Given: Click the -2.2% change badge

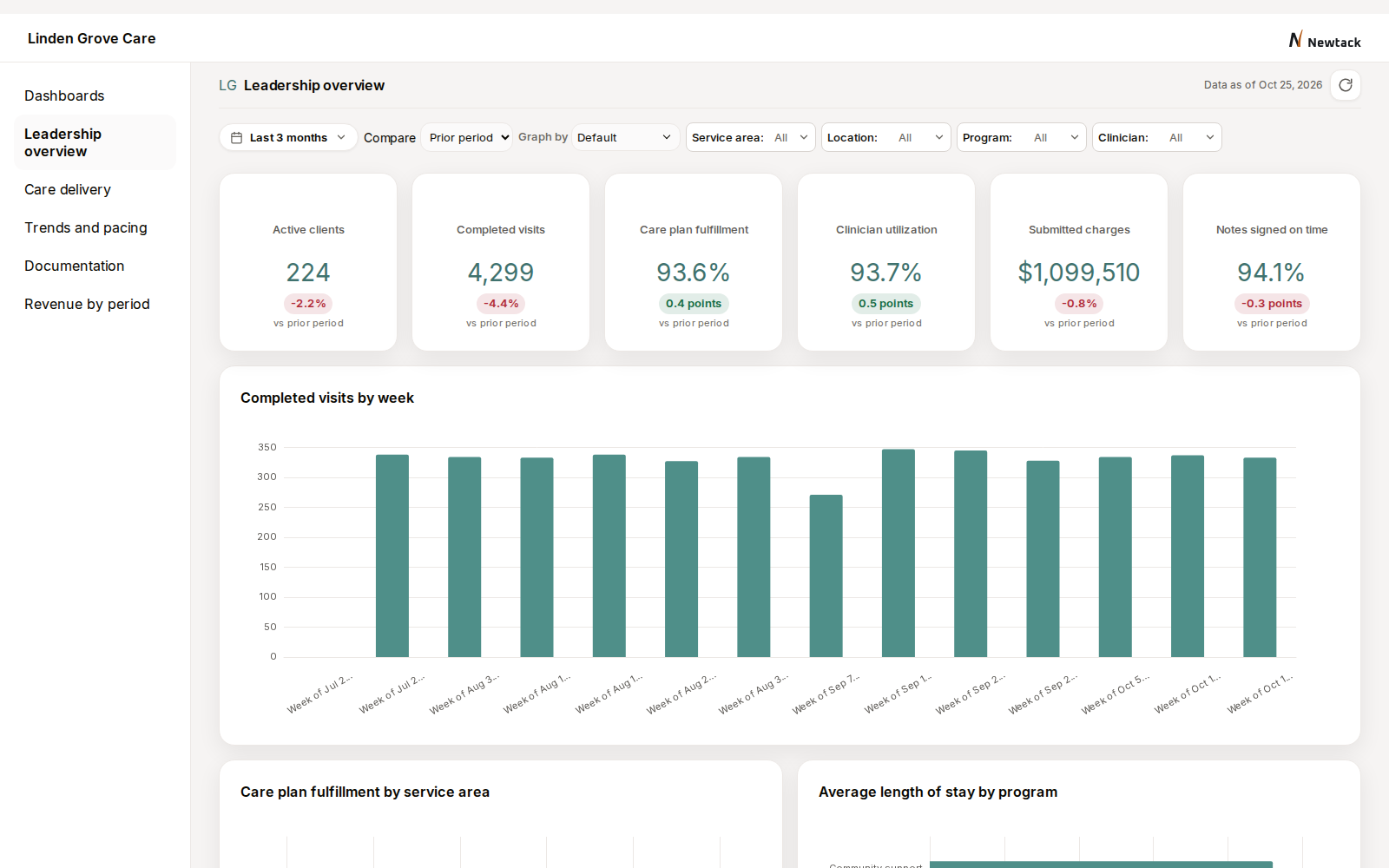Looking at the screenshot, I should pyautogui.click(x=308, y=304).
